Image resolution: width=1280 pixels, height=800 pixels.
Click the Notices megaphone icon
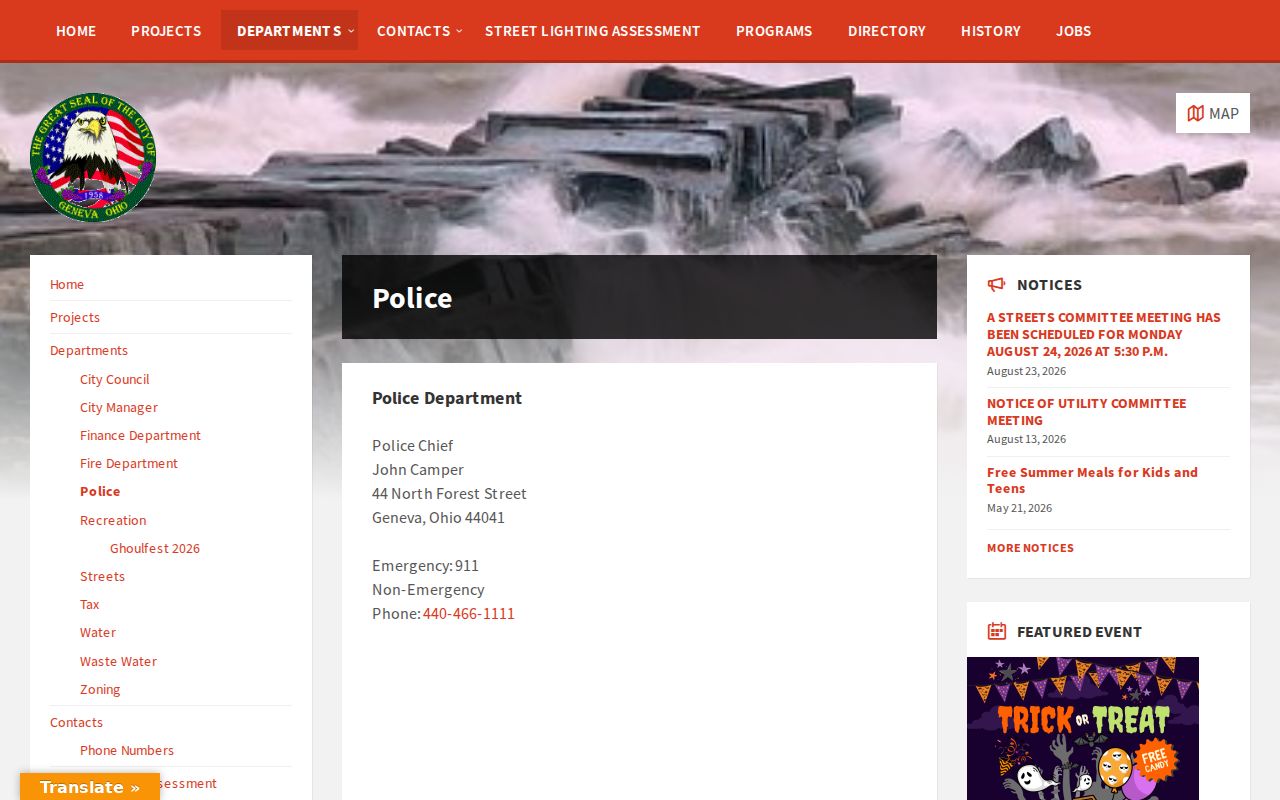(x=996, y=284)
